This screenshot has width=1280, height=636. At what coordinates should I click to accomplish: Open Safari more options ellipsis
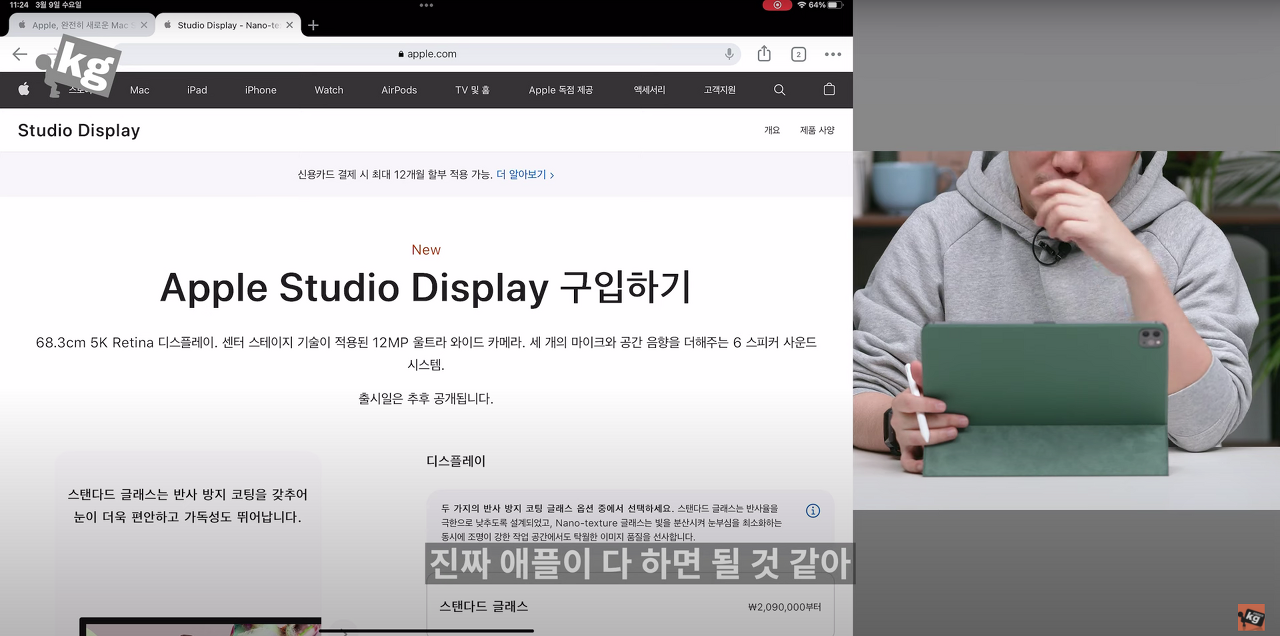pyautogui.click(x=833, y=54)
